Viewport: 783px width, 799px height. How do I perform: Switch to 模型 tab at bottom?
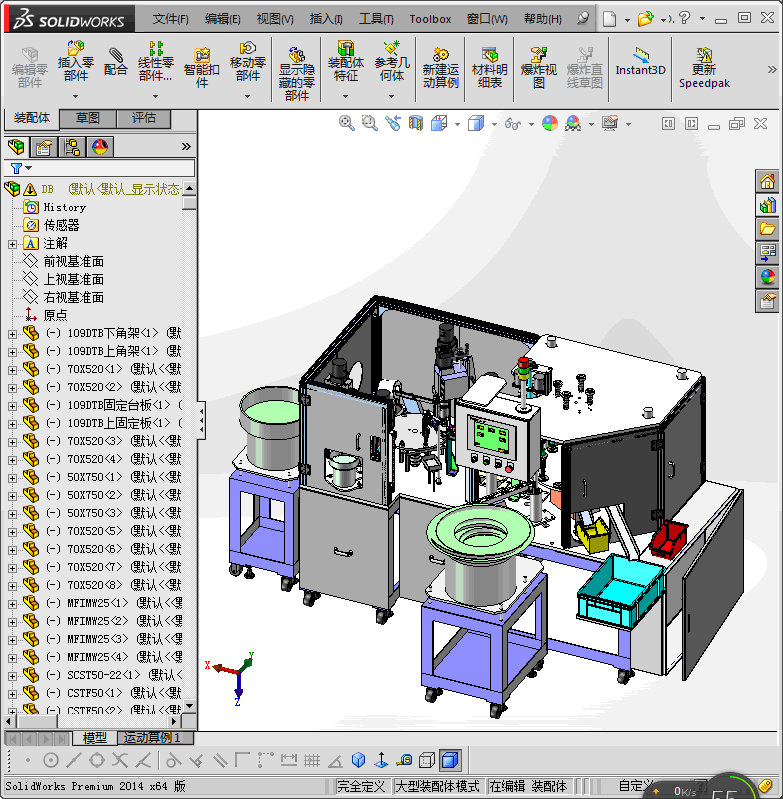pyautogui.click(x=95, y=737)
